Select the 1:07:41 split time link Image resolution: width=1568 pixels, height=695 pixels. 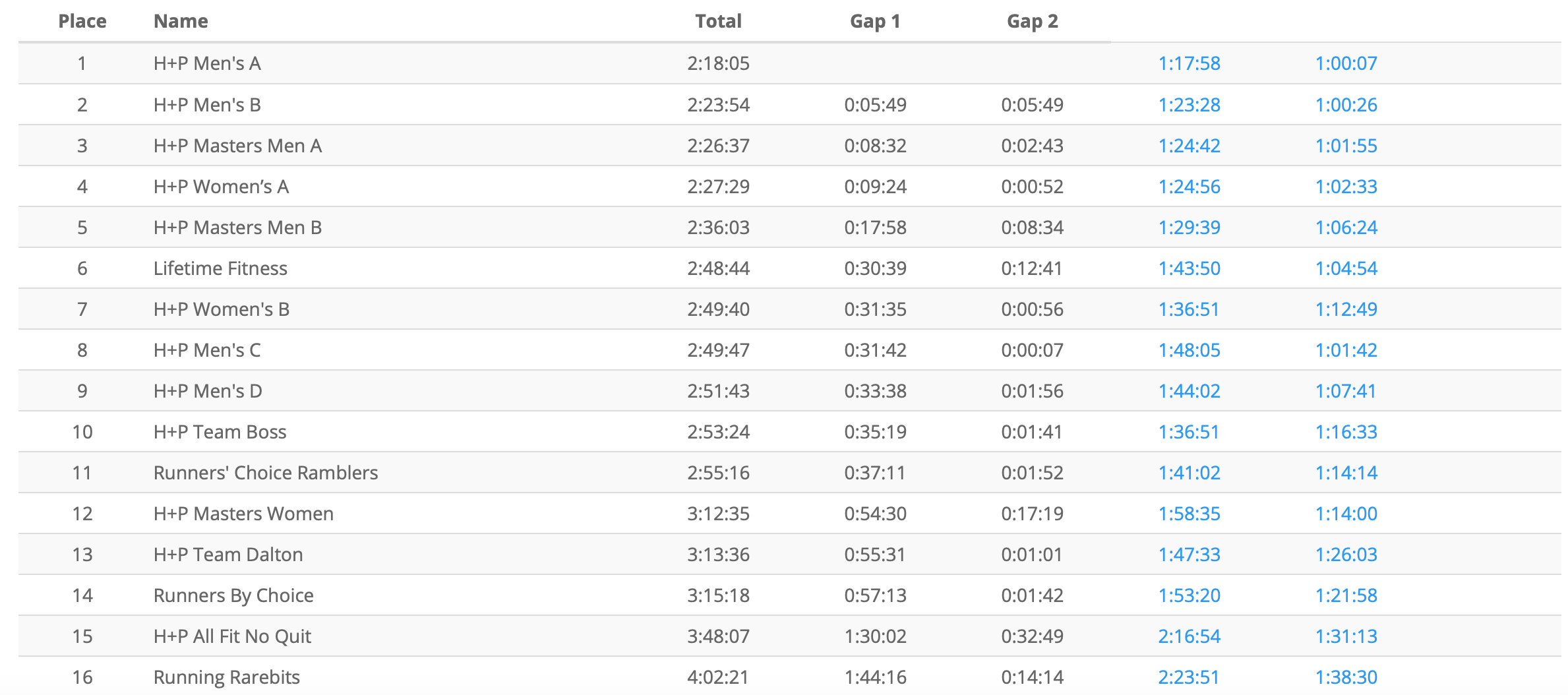tap(1346, 391)
